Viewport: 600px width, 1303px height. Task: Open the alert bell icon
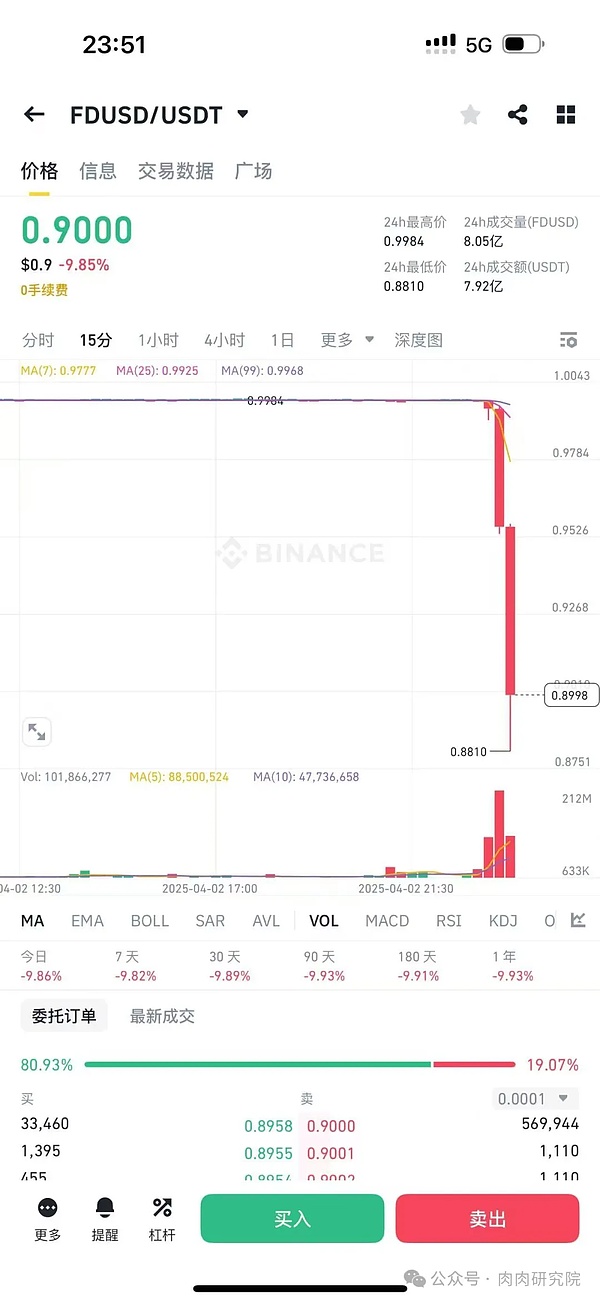tap(105, 1208)
